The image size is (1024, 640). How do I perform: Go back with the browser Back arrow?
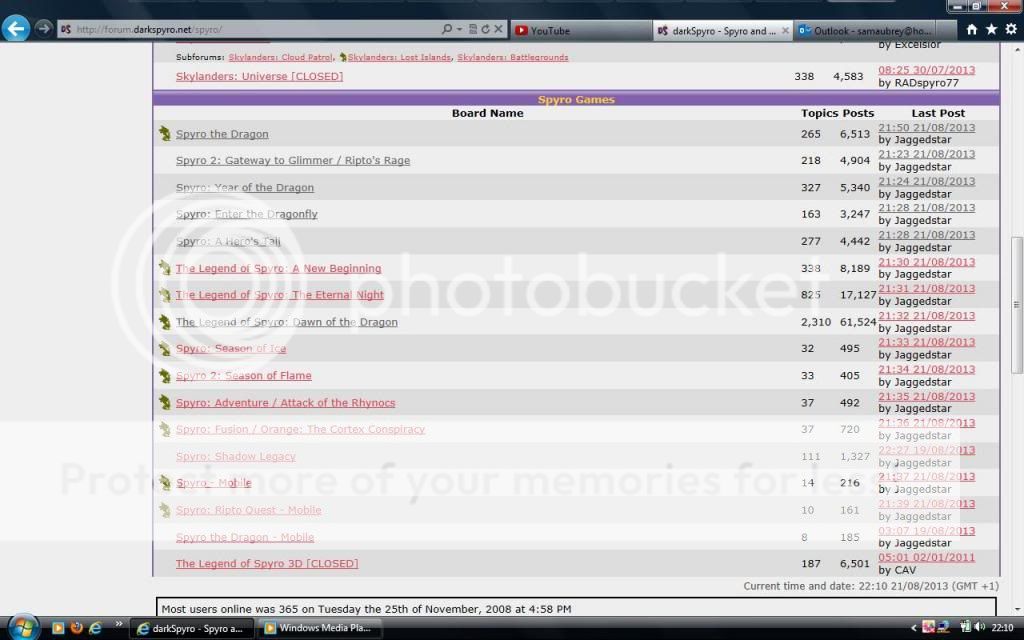point(16,29)
